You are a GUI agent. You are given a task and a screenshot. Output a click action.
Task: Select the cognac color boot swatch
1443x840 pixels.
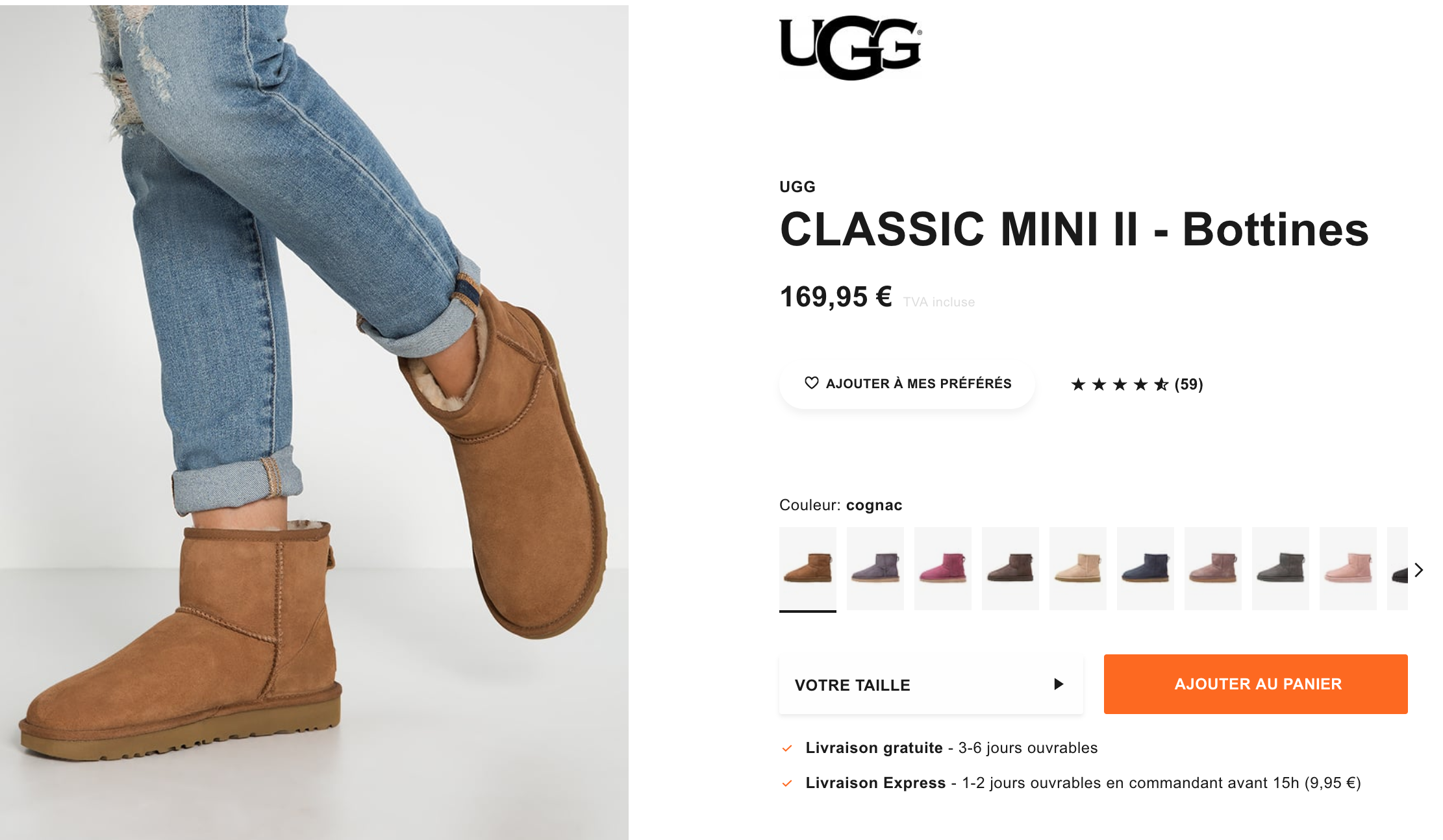pyautogui.click(x=808, y=569)
